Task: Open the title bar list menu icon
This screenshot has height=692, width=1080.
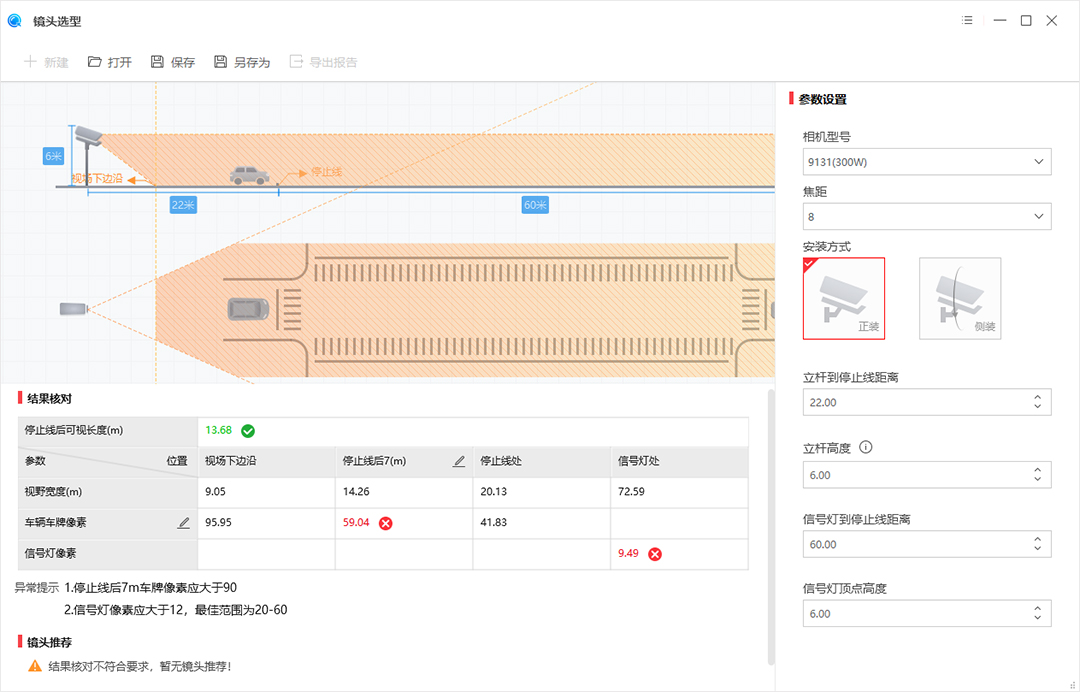Action: pos(967,20)
